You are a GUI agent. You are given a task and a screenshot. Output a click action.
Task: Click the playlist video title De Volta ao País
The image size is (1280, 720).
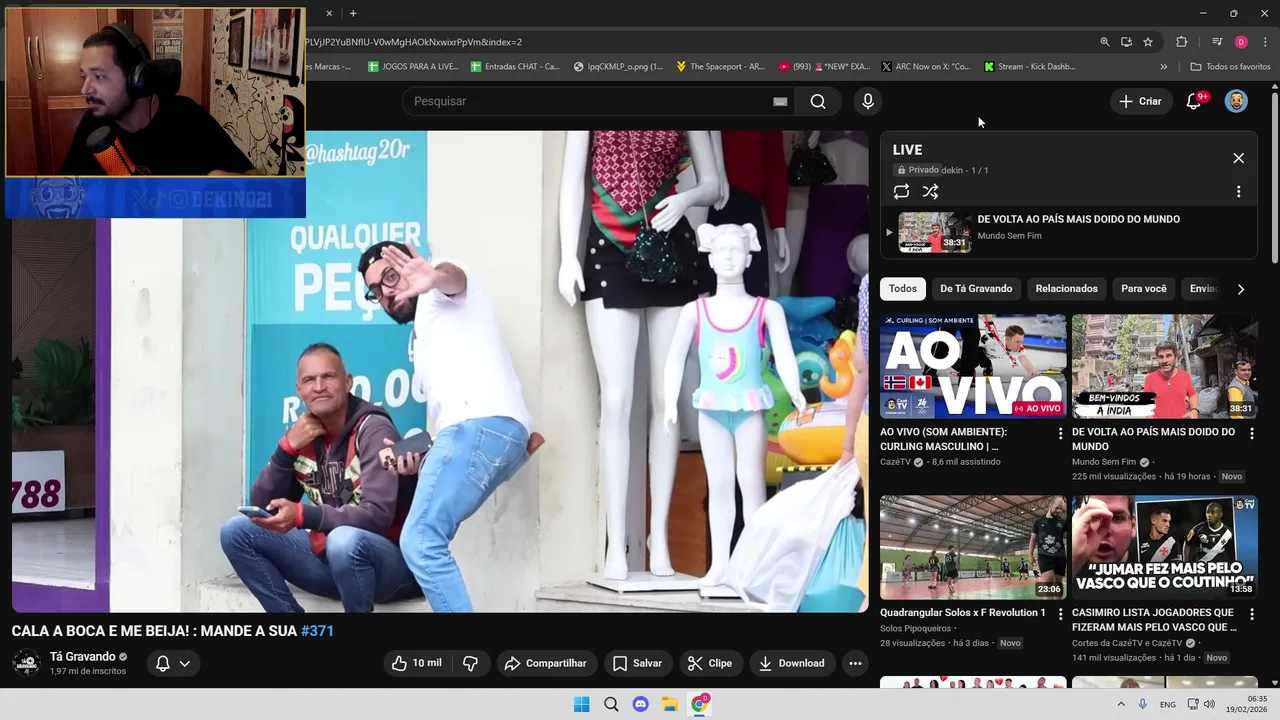click(1078, 219)
